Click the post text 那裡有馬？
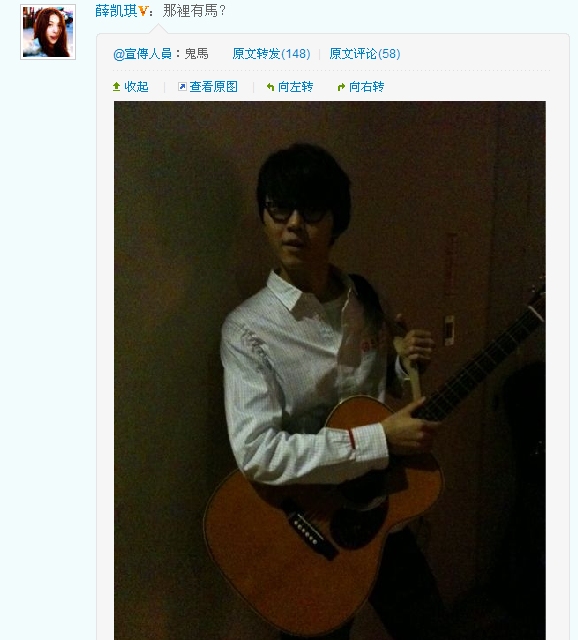The width and height of the screenshot is (578, 640). click(x=194, y=11)
